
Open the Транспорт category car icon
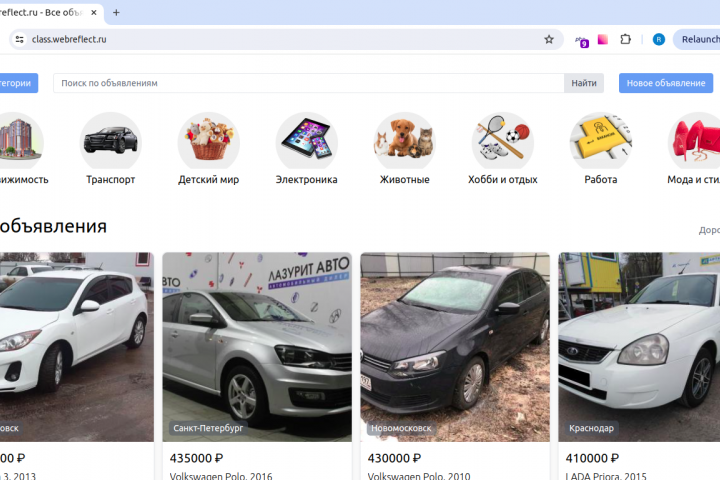[110, 141]
